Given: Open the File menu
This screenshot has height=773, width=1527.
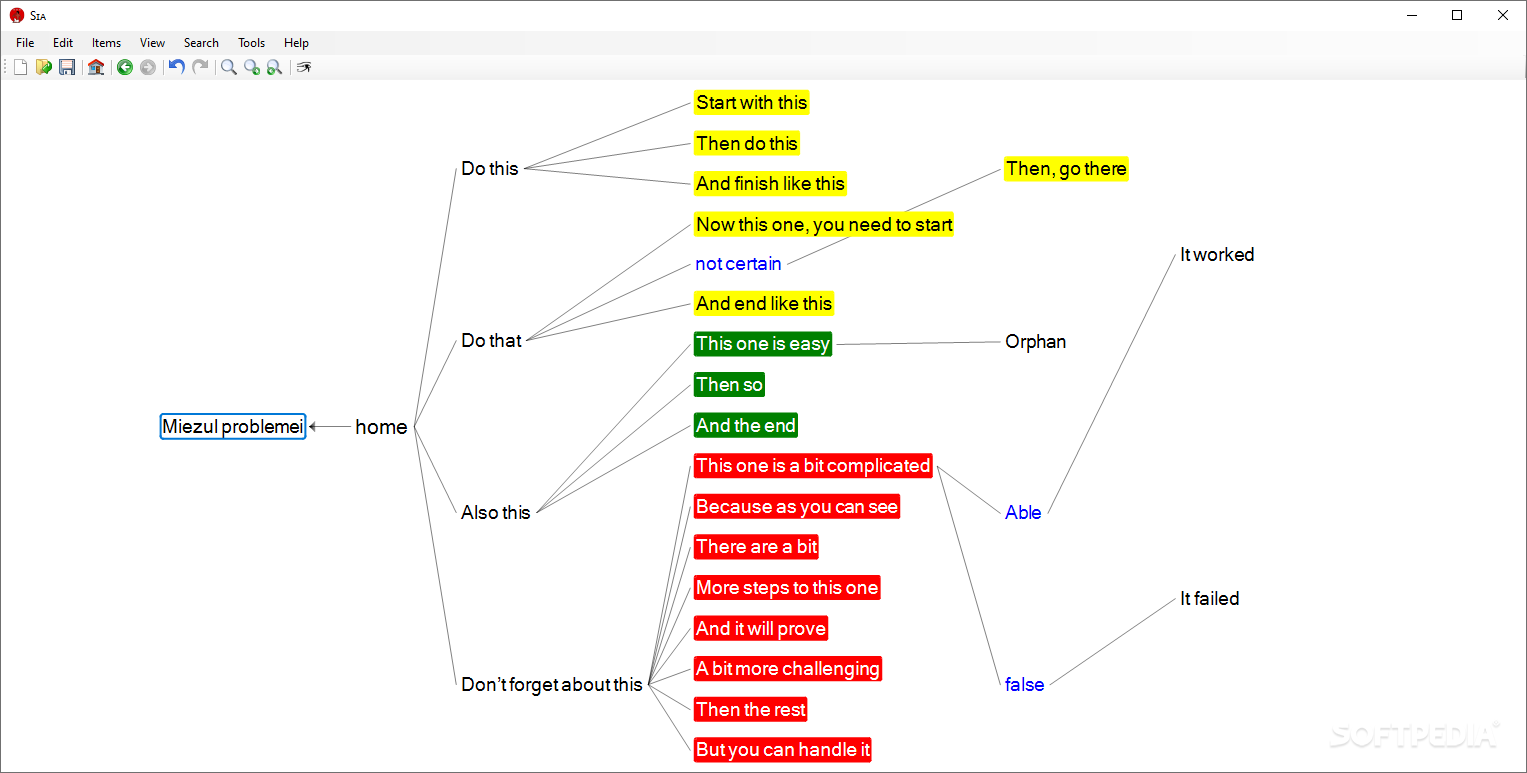Looking at the screenshot, I should click(x=25, y=43).
